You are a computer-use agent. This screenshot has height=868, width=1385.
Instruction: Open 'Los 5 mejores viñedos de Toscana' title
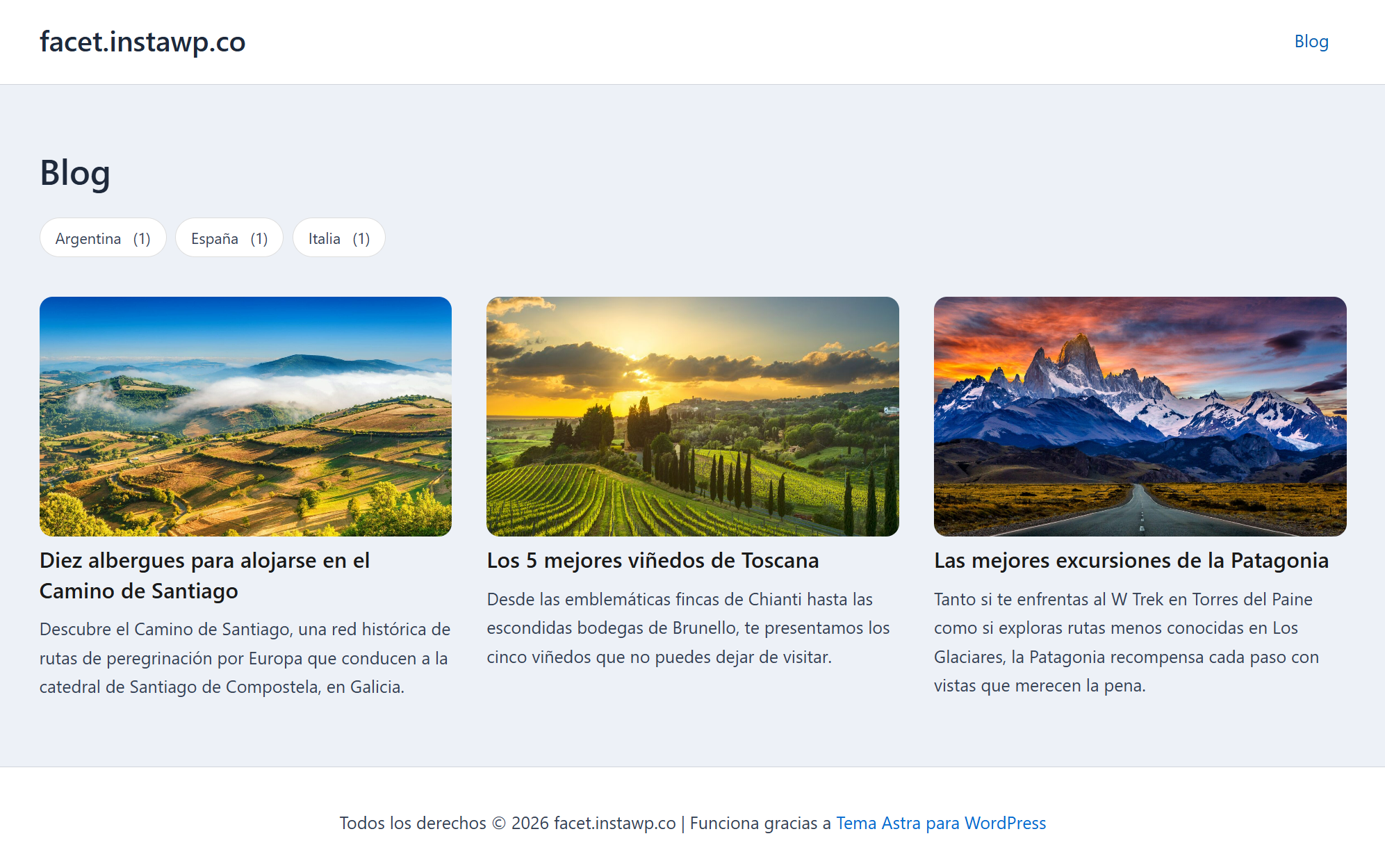click(x=653, y=560)
